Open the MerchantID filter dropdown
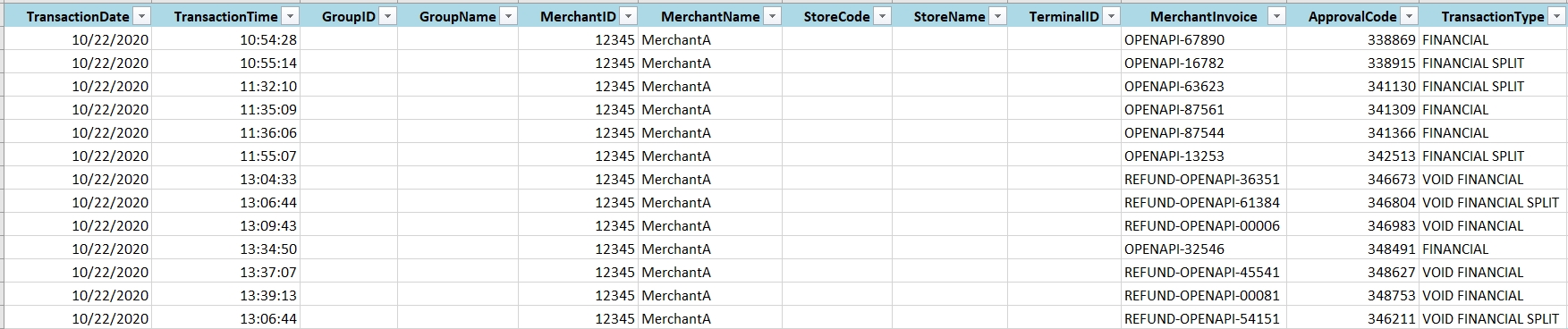The width and height of the screenshot is (1568, 329). [628, 17]
